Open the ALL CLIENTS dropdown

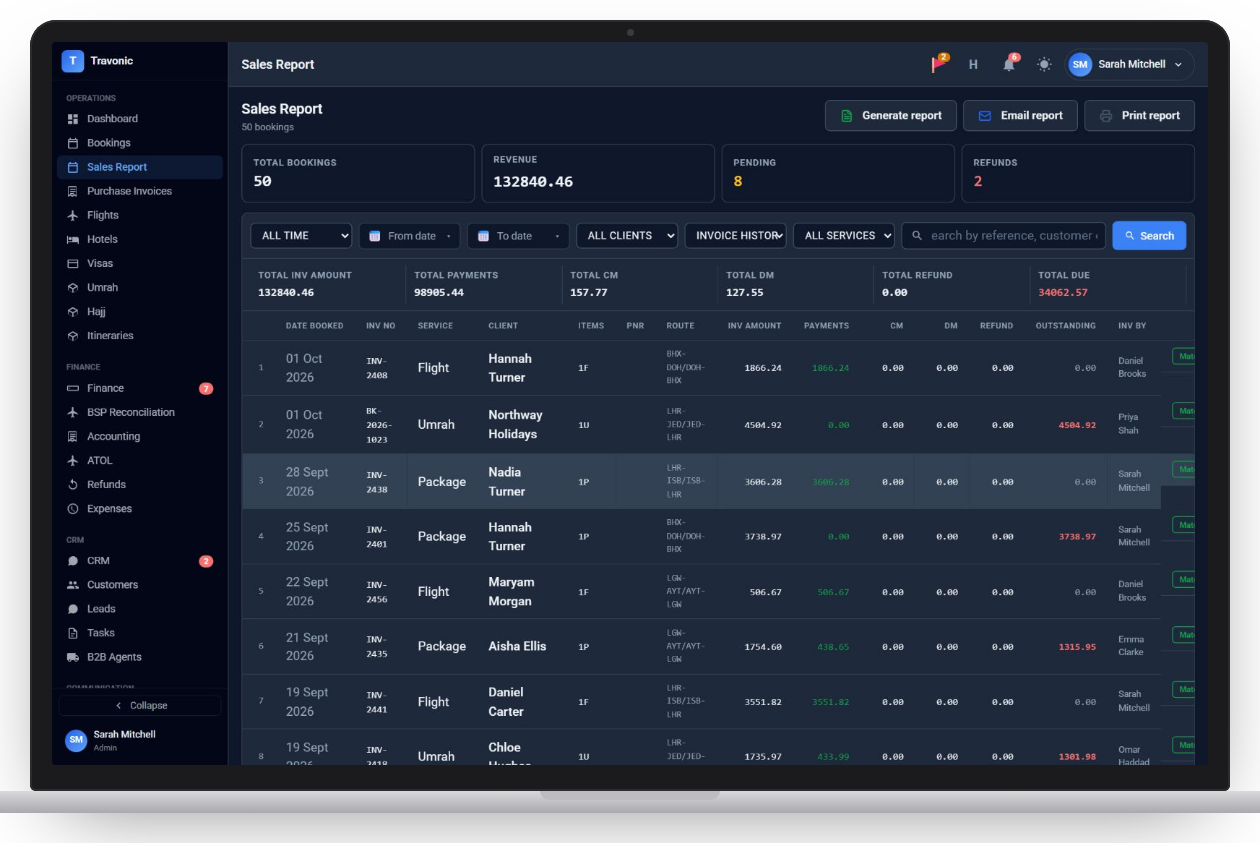tap(627, 235)
